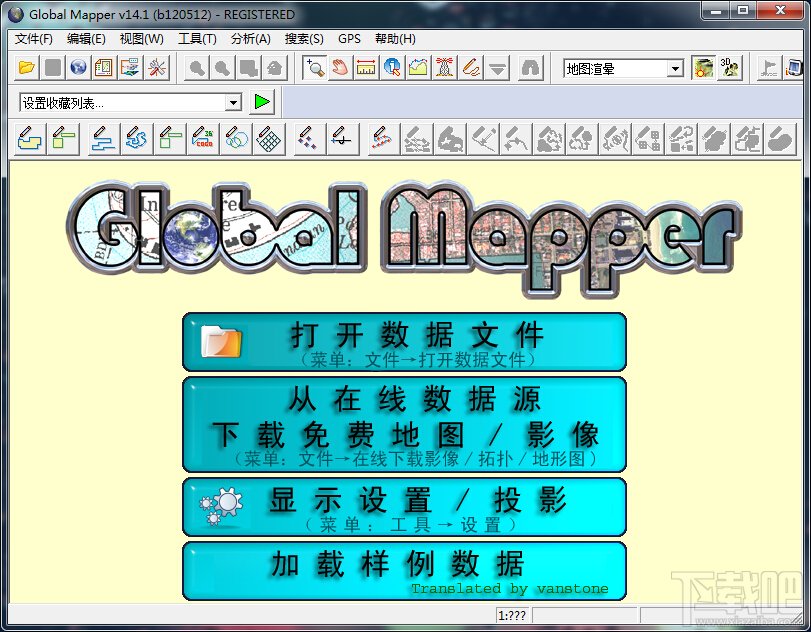Select Create Range Rings tool
This screenshot has height=632, width=811.
coord(236,139)
